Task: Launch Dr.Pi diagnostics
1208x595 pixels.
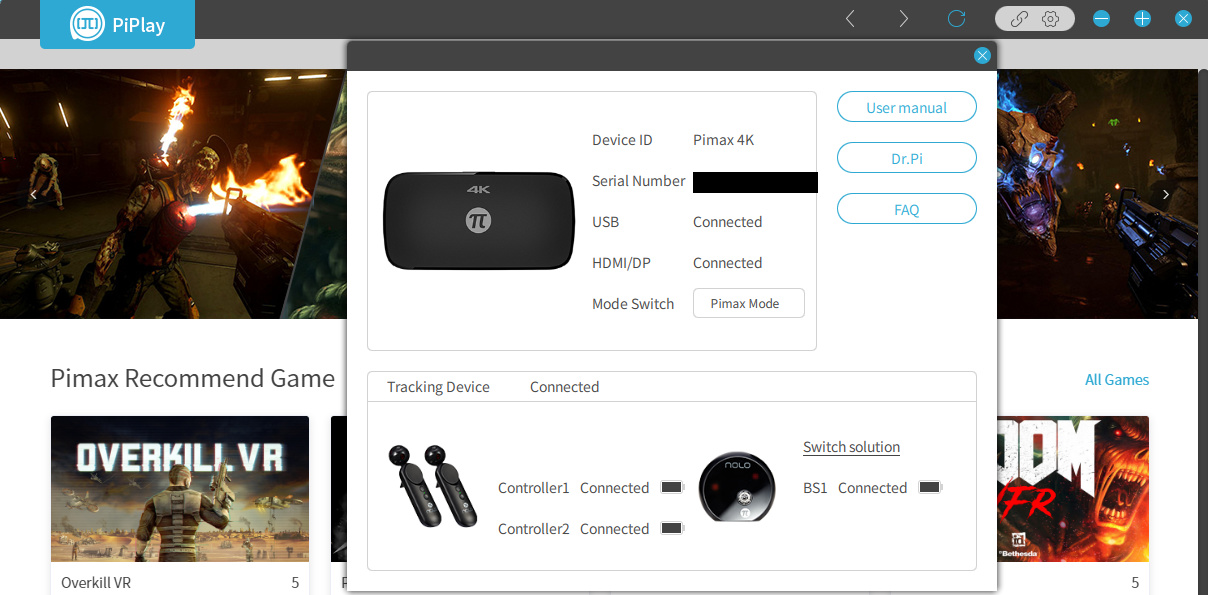Action: tap(906, 158)
